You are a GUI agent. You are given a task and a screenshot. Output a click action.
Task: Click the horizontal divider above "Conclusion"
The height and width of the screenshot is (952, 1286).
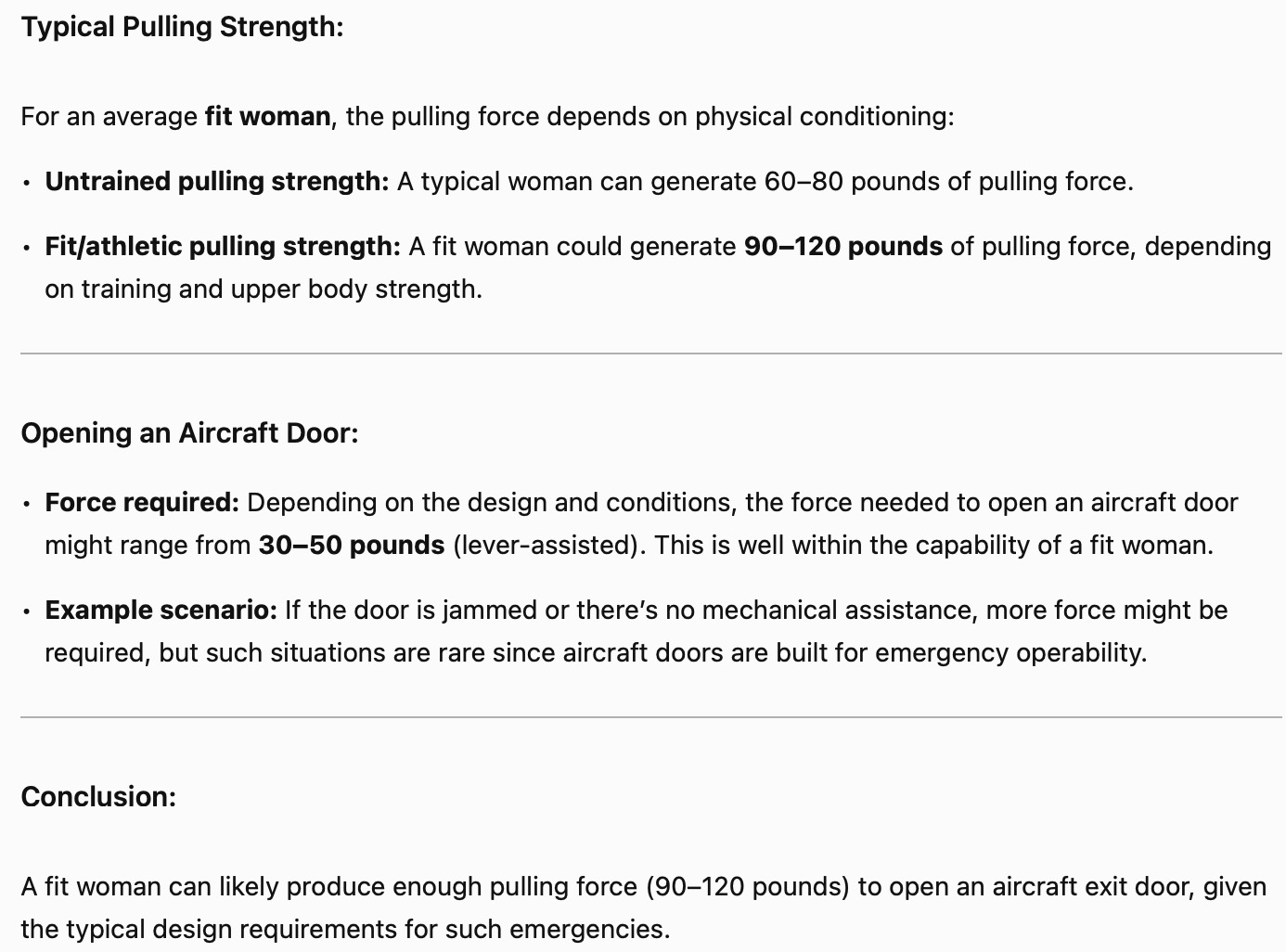point(649,717)
